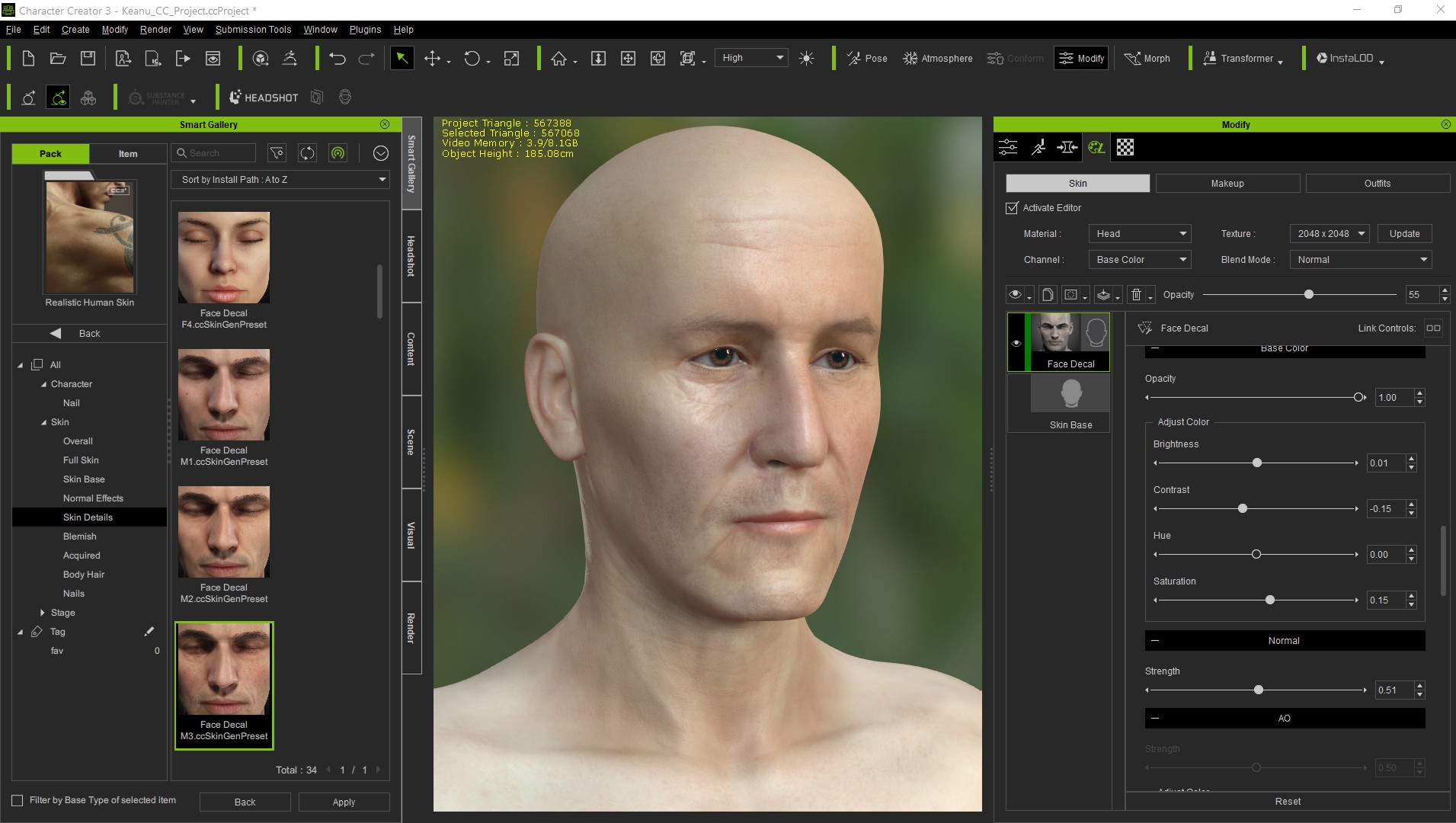The width and height of the screenshot is (1456, 823).
Task: Choose the Rotate object tool
Action: [x=472, y=59]
